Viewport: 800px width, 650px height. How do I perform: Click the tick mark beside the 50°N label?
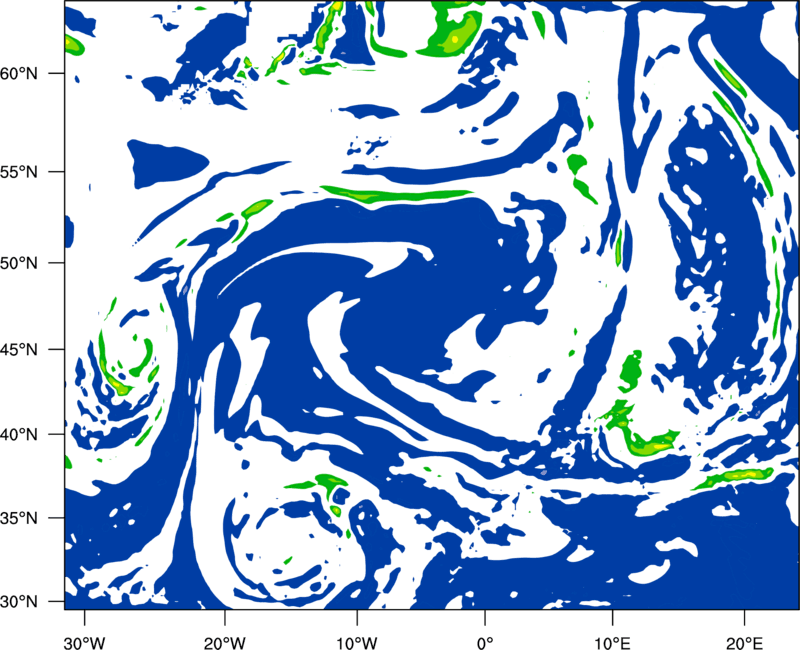[57, 263]
